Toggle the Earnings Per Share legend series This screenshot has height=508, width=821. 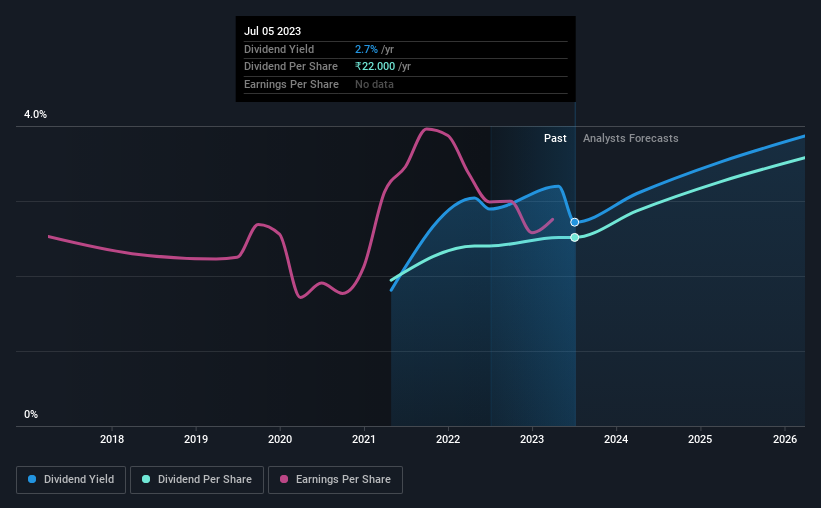pyautogui.click(x=335, y=480)
